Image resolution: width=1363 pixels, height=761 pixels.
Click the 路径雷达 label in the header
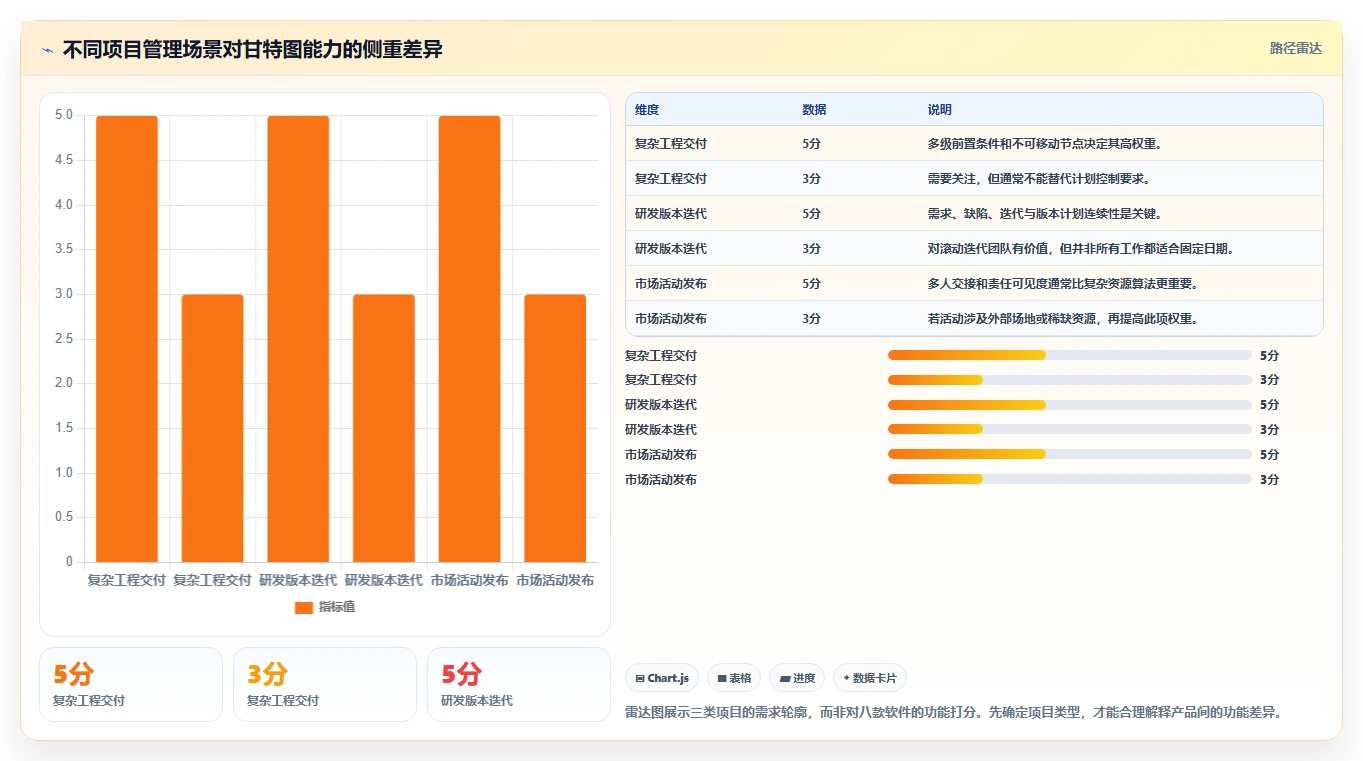click(1296, 48)
